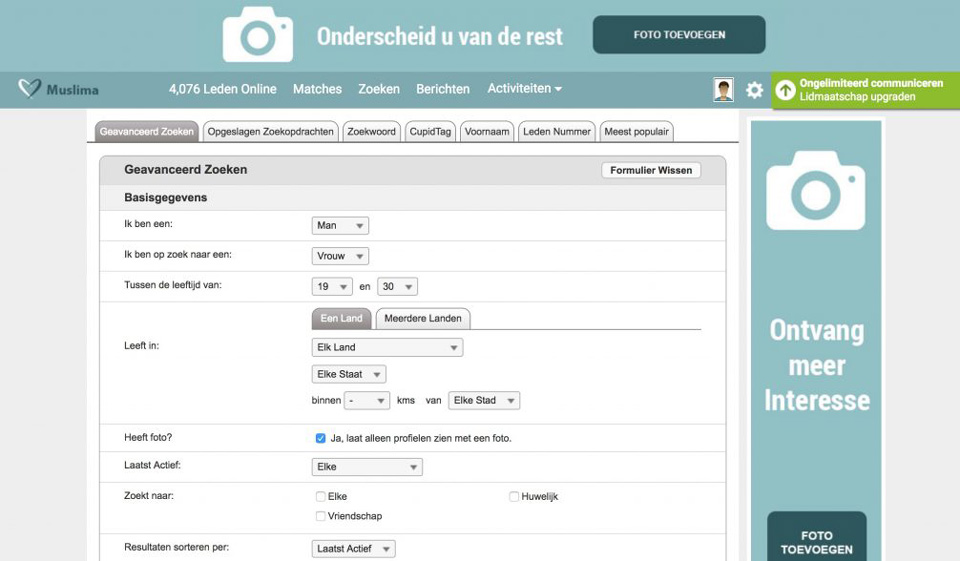Click the camera icon in sidebar ad
This screenshot has height=561, width=960.
pyautogui.click(x=815, y=190)
